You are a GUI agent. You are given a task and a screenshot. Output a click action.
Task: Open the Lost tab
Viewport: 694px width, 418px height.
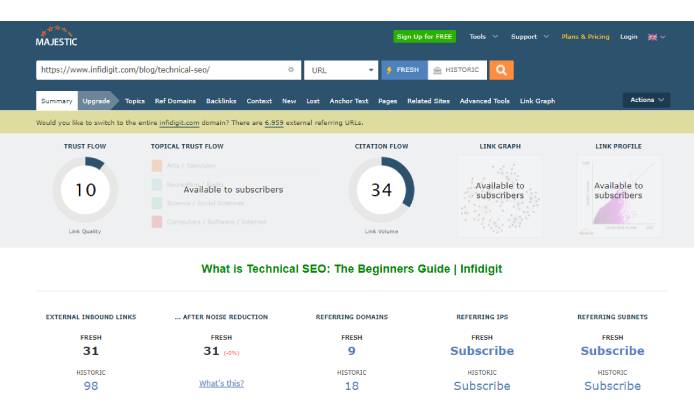(313, 101)
